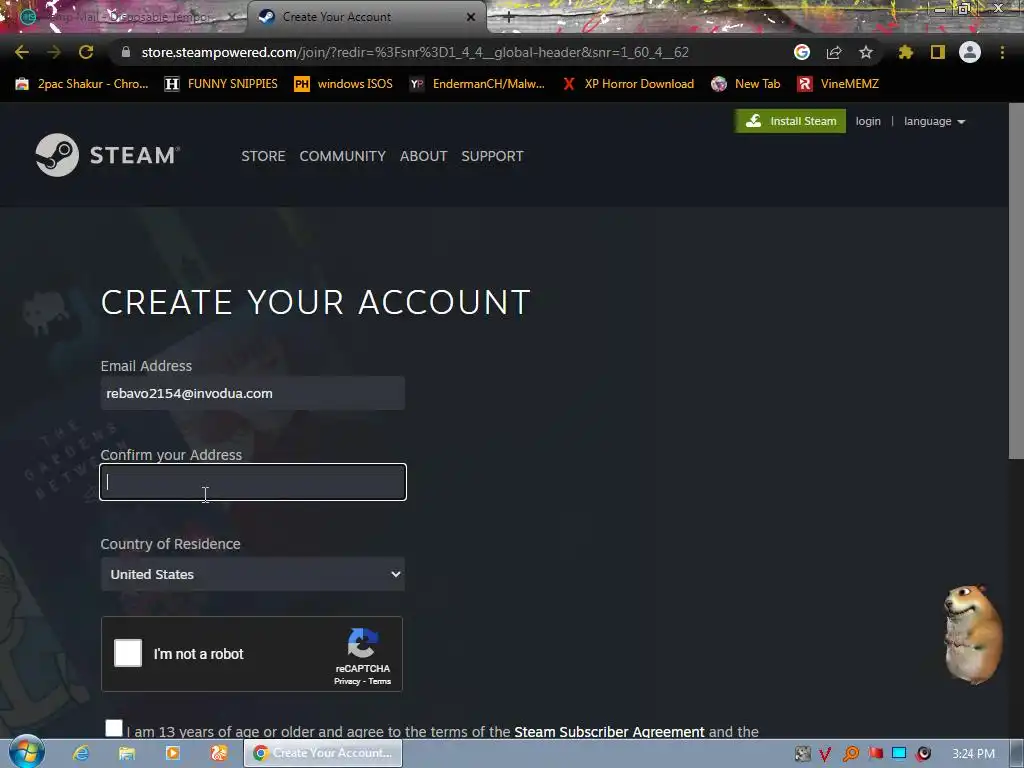
Task: Toggle the side panel icon
Action: pos(938,52)
